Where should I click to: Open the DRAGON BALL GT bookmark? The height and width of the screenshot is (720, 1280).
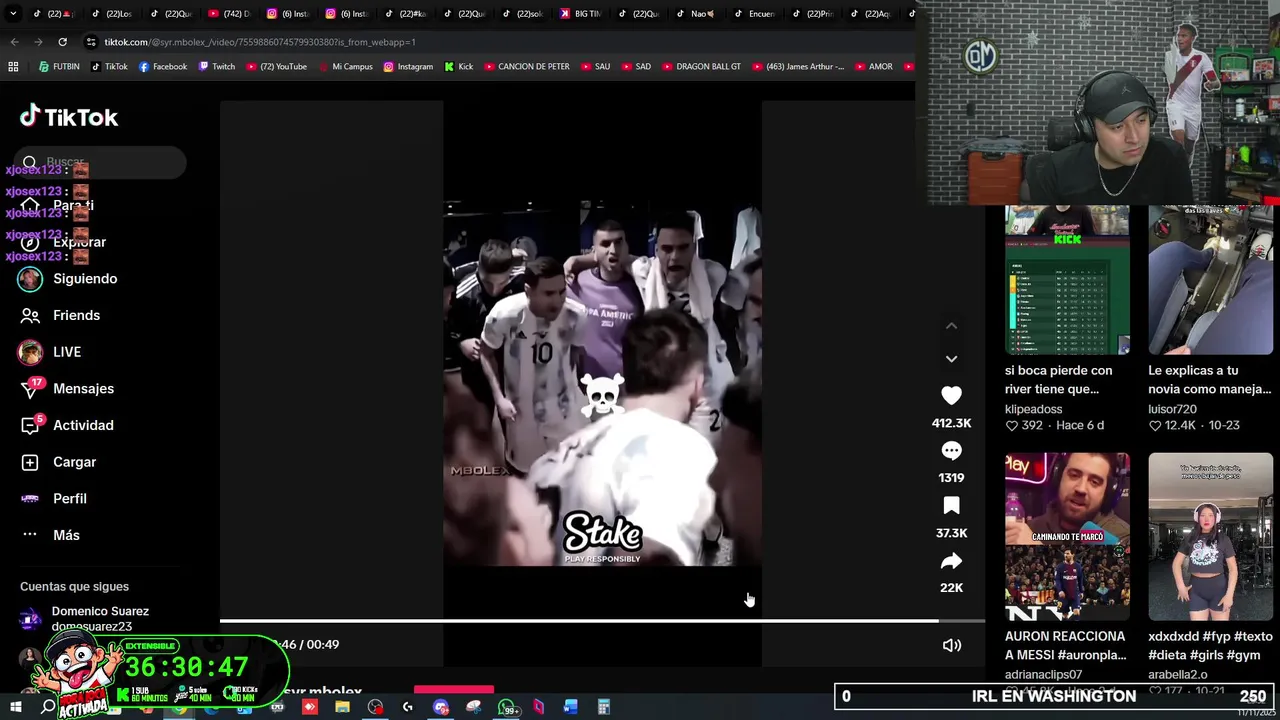[x=702, y=67]
